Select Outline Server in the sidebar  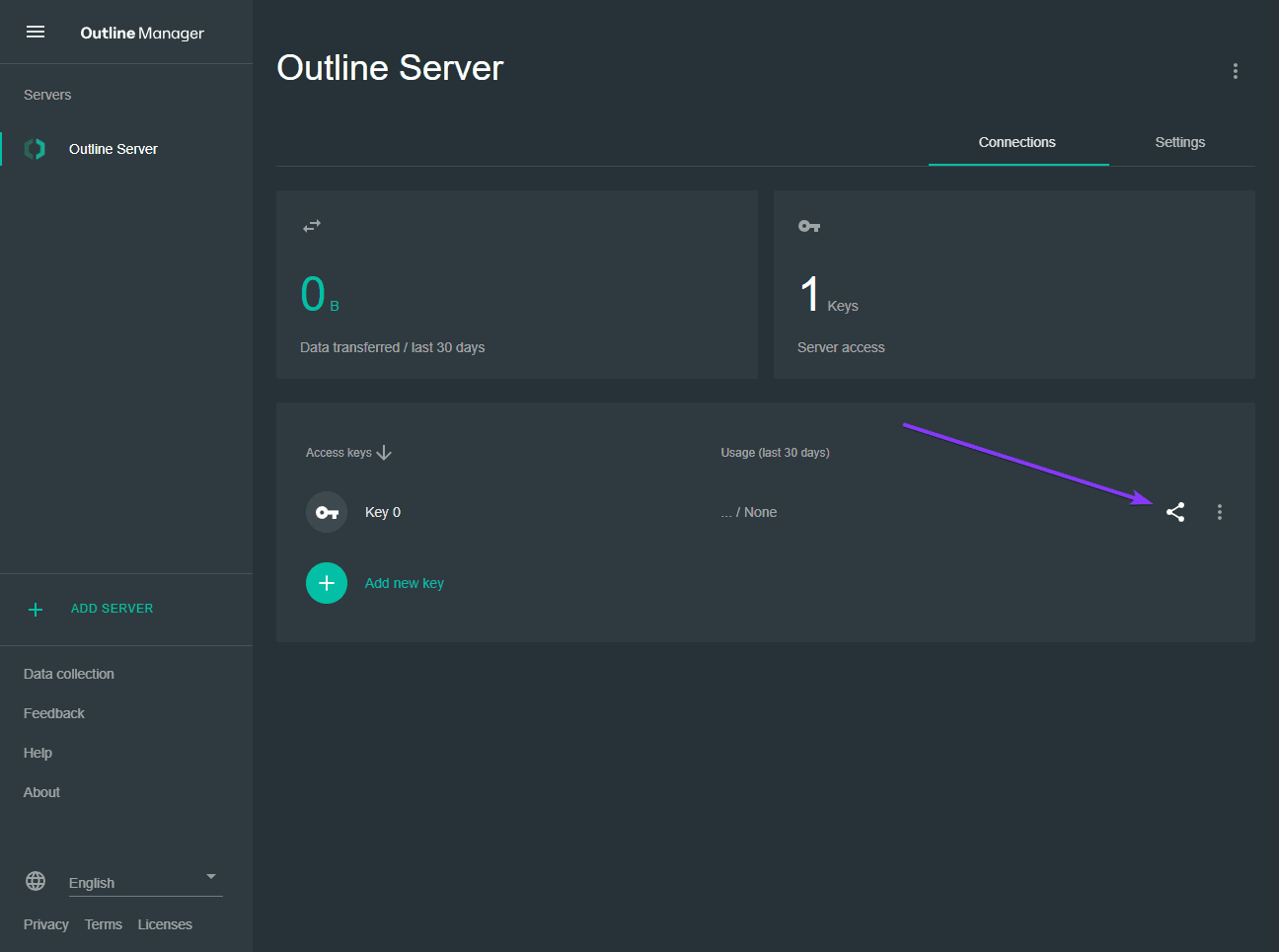pos(113,149)
